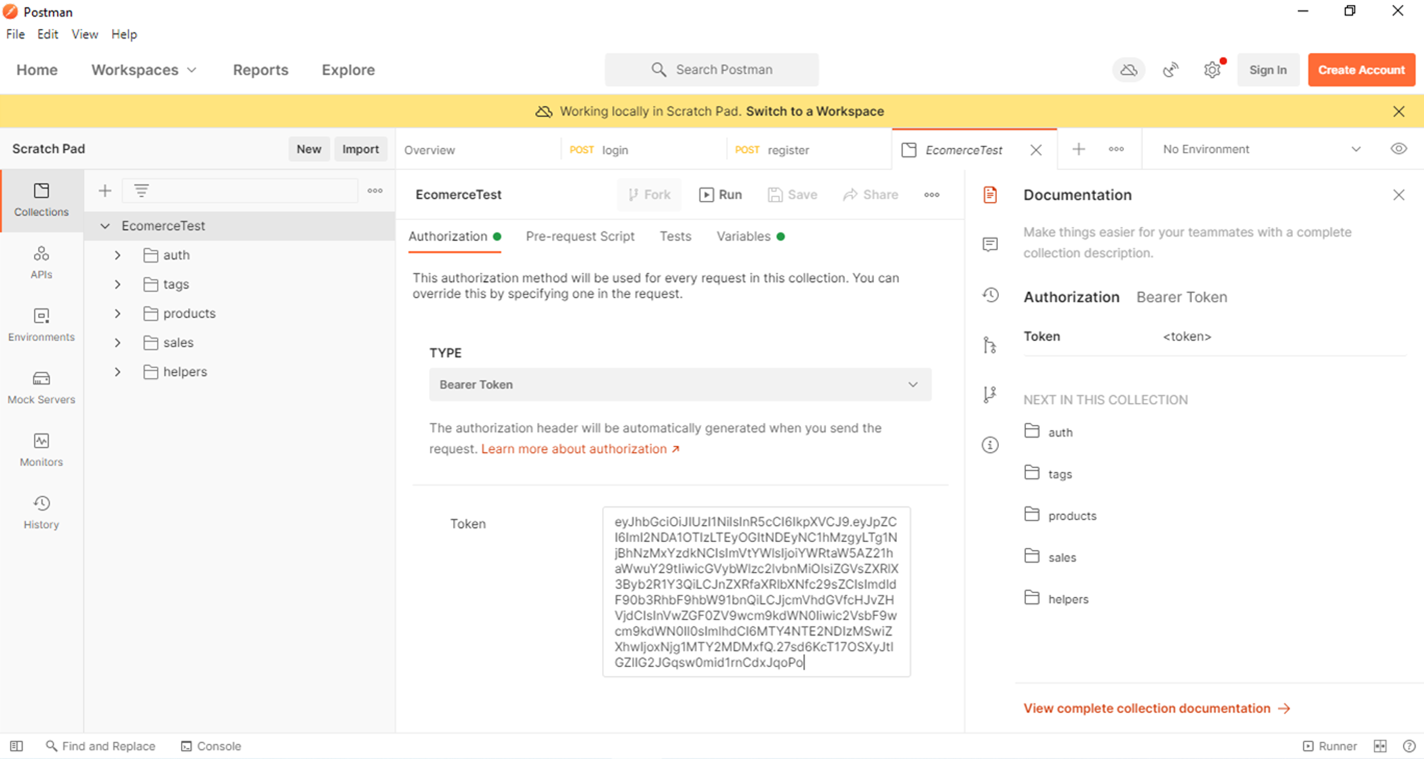Click the New button in Scratch Pad

click(309, 149)
